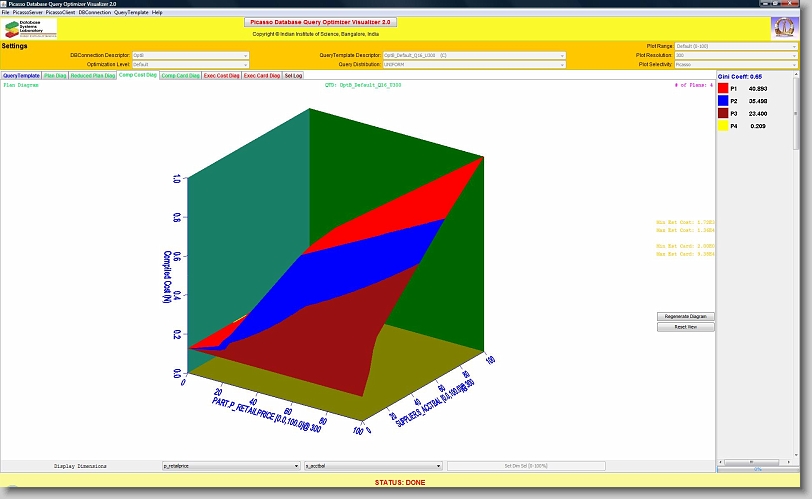The width and height of the screenshot is (812, 499).
Task: Select the yellow P4 plan color swatch
Action: (x=724, y=127)
